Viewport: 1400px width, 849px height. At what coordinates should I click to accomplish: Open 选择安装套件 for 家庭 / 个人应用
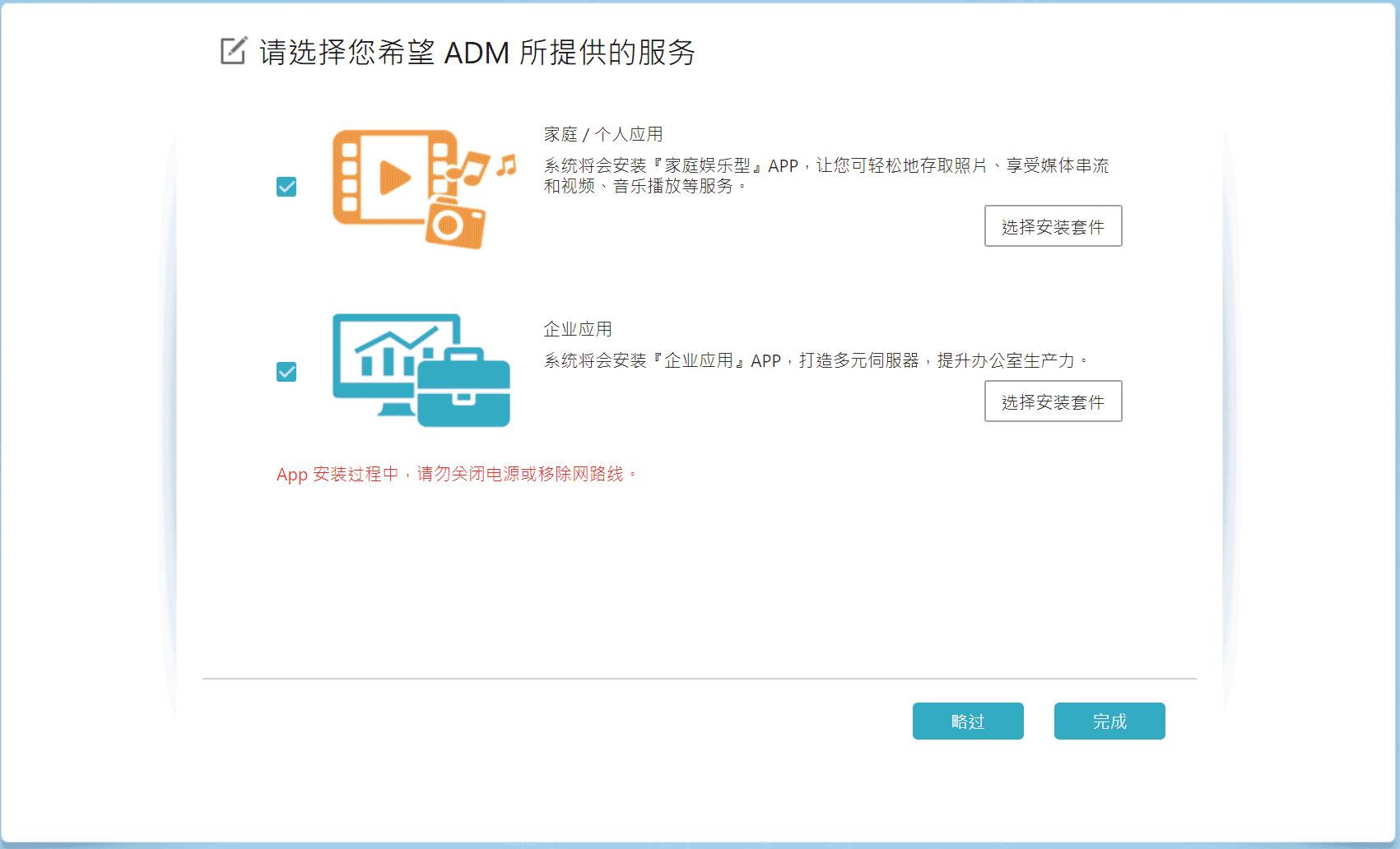tap(1053, 226)
